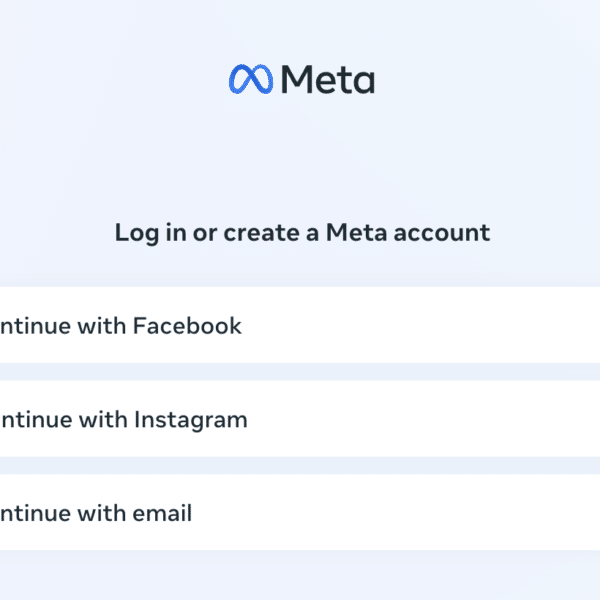Click the word 'with' in the Facebook row
This screenshot has height=600, width=600.
(101, 326)
